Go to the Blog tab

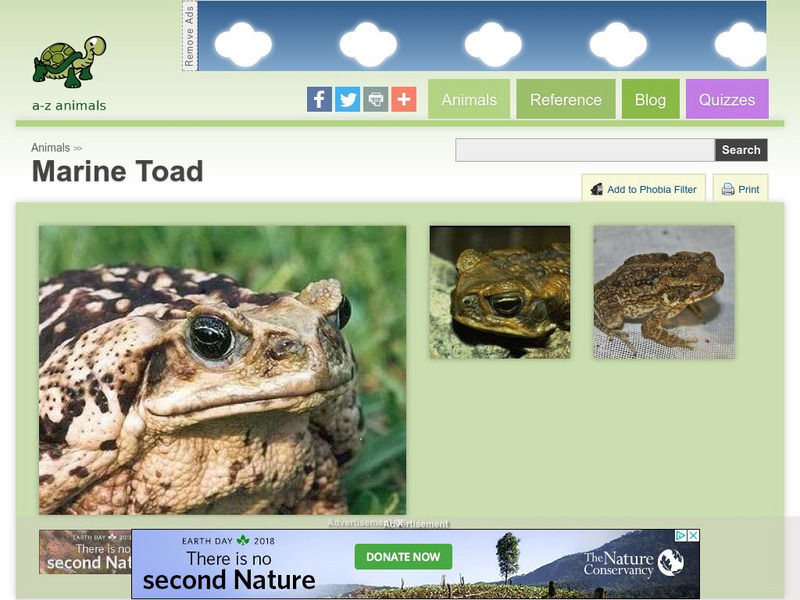coord(651,99)
